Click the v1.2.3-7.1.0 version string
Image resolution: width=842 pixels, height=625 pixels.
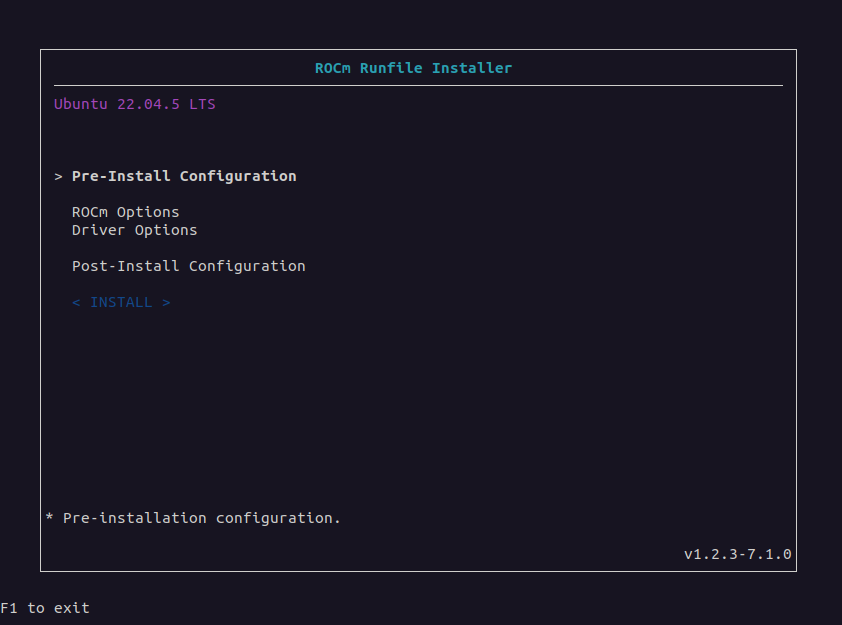pos(738,554)
